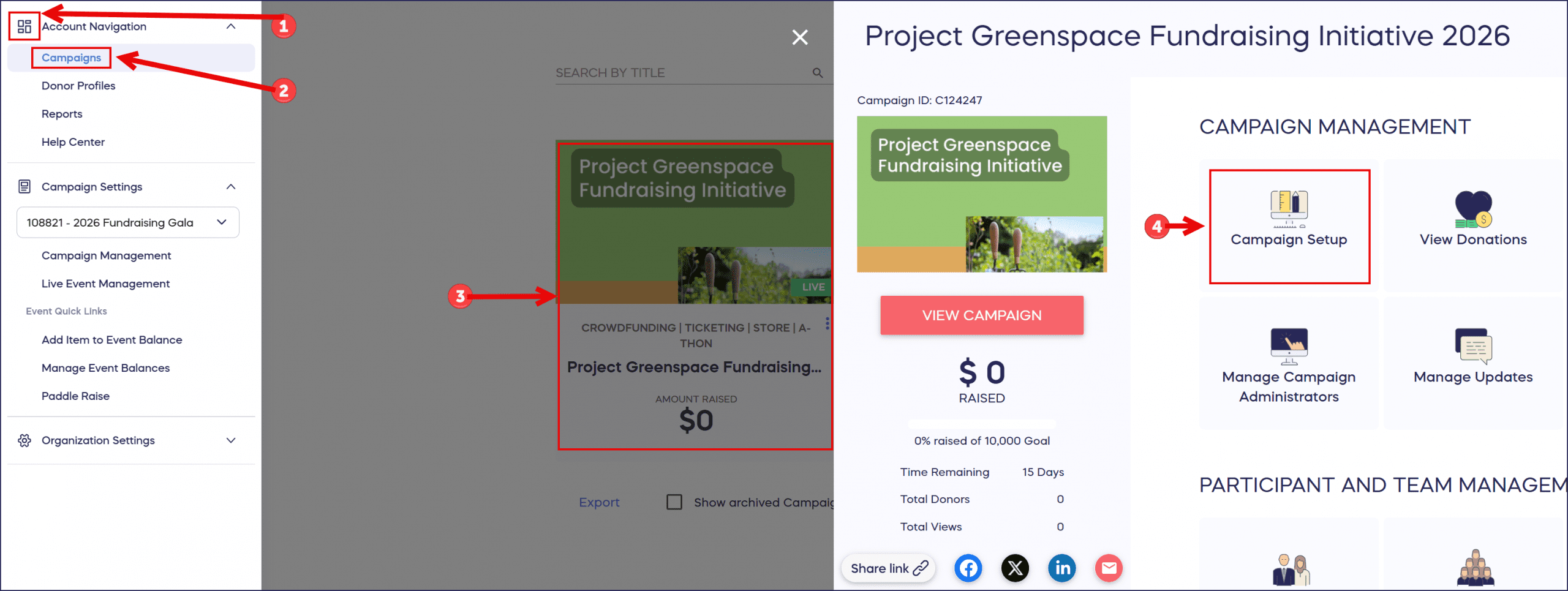Click the VIEW CAMPAIGN button
This screenshot has height=591, width=1568.
coord(981,315)
